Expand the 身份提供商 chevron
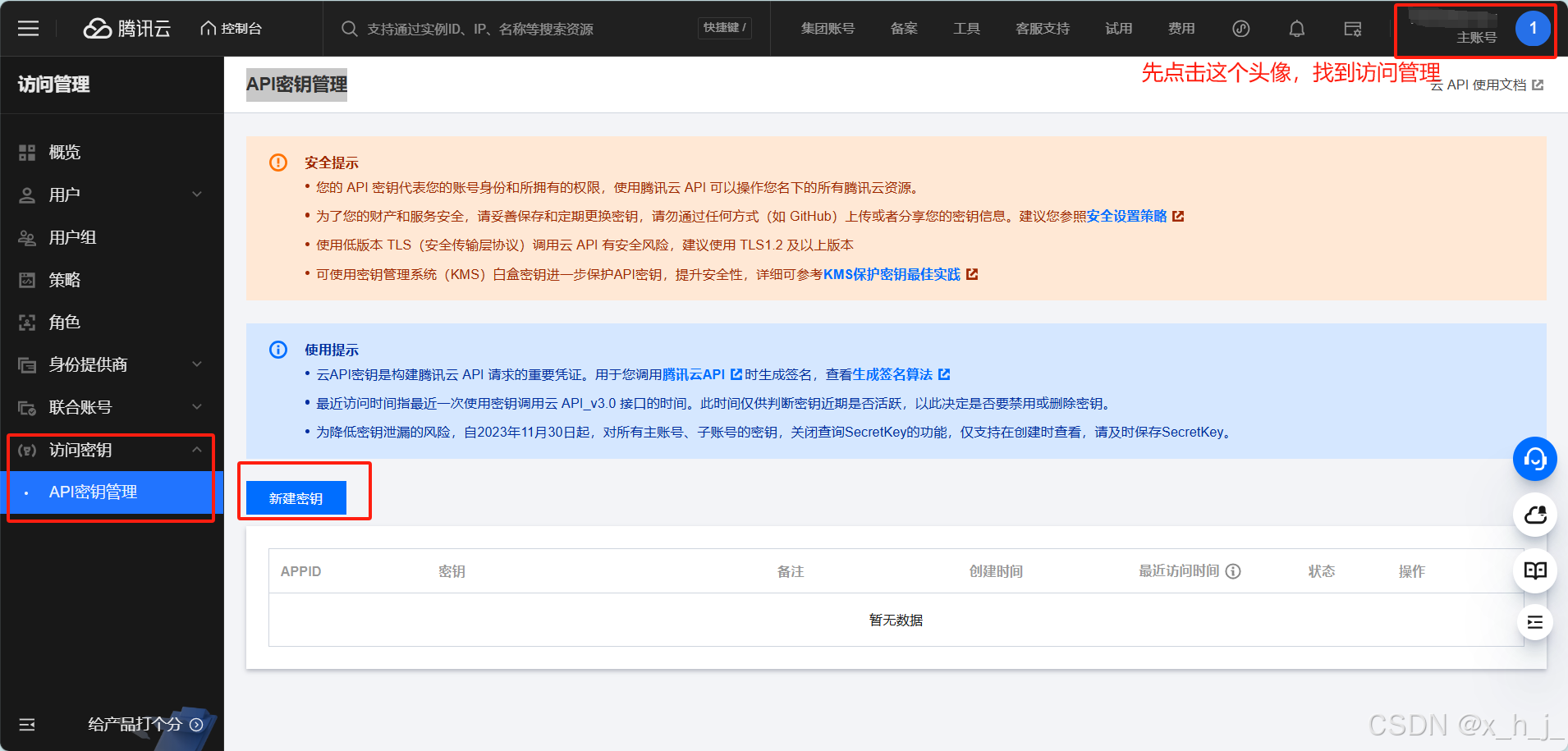1568x751 pixels. click(x=197, y=364)
